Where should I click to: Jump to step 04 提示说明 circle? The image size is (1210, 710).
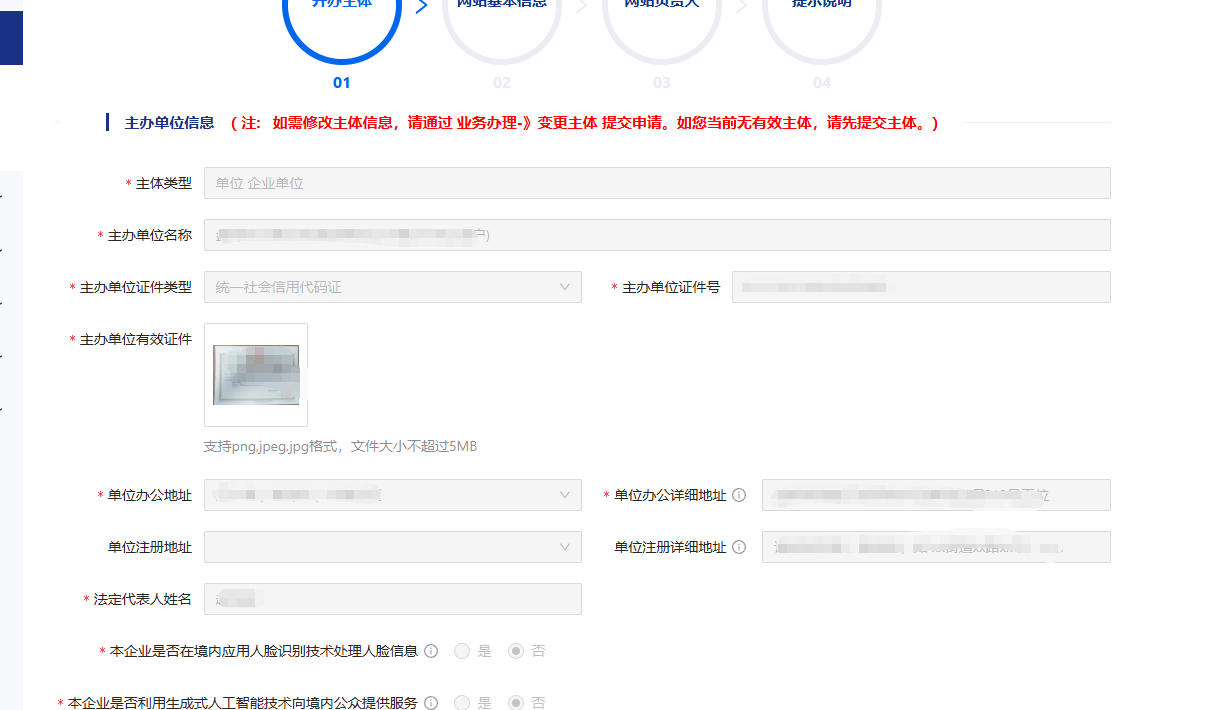(821, 20)
